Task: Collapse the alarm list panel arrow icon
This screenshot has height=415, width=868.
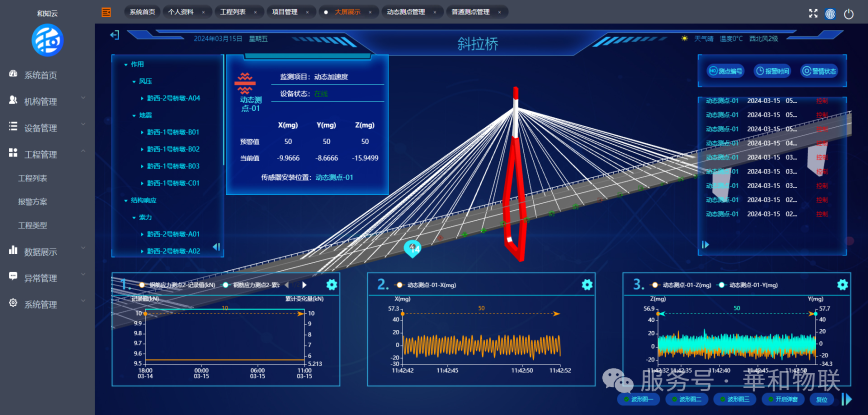Action: (x=706, y=245)
